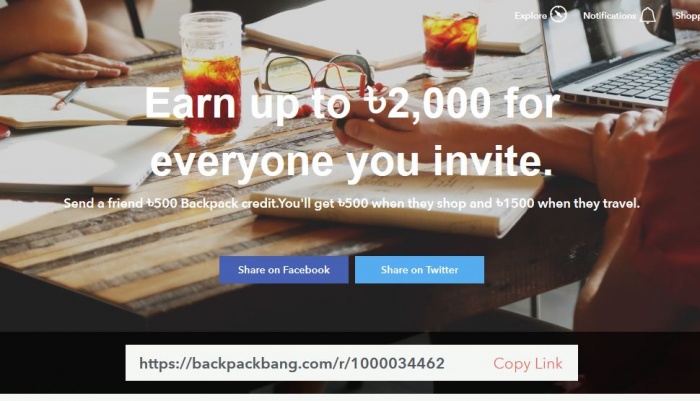Open the Explore compass icon
The height and width of the screenshot is (401, 700).
click(558, 15)
